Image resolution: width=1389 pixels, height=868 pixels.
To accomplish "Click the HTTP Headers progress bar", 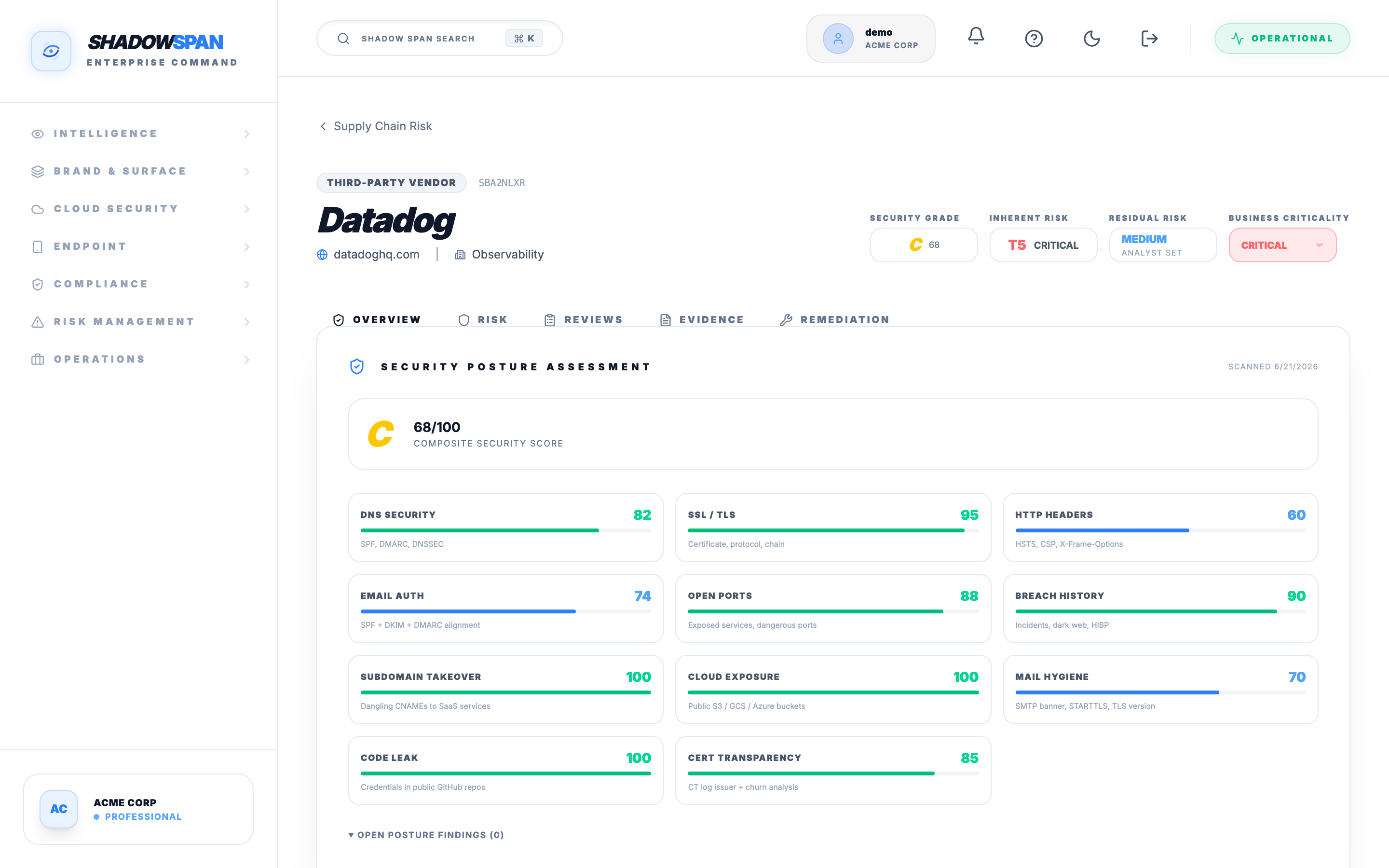I will tap(1160, 530).
